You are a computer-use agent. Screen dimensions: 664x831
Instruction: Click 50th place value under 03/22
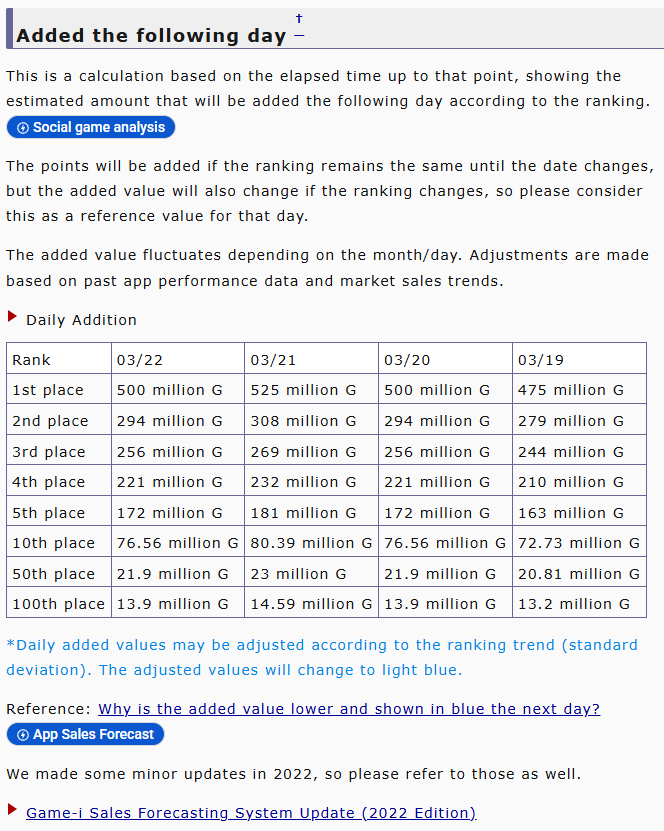[x=178, y=572]
